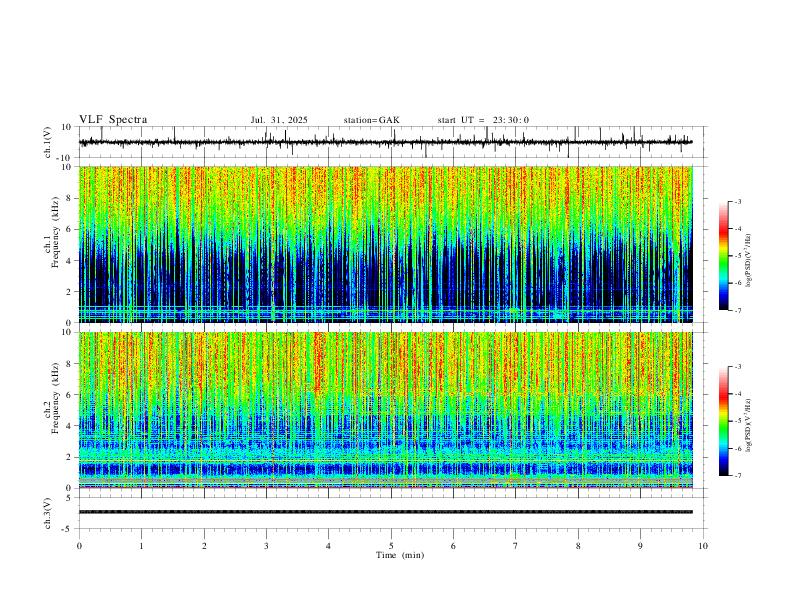Click the "5" tick on ch.3(V) axis

point(69,498)
